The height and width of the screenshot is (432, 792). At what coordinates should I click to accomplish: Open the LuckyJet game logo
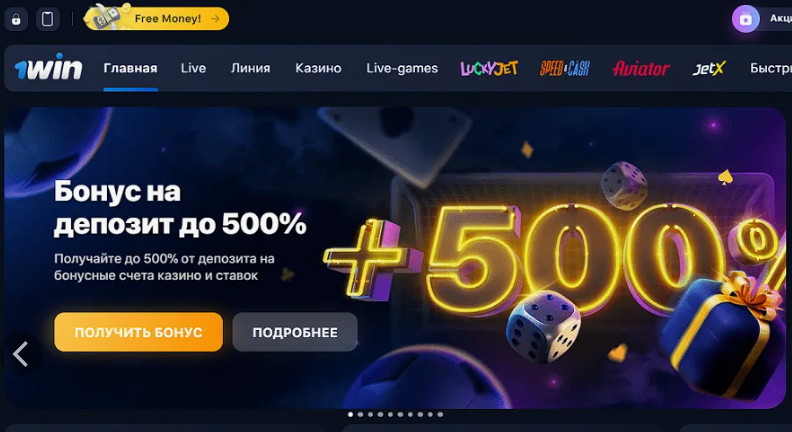[489, 68]
